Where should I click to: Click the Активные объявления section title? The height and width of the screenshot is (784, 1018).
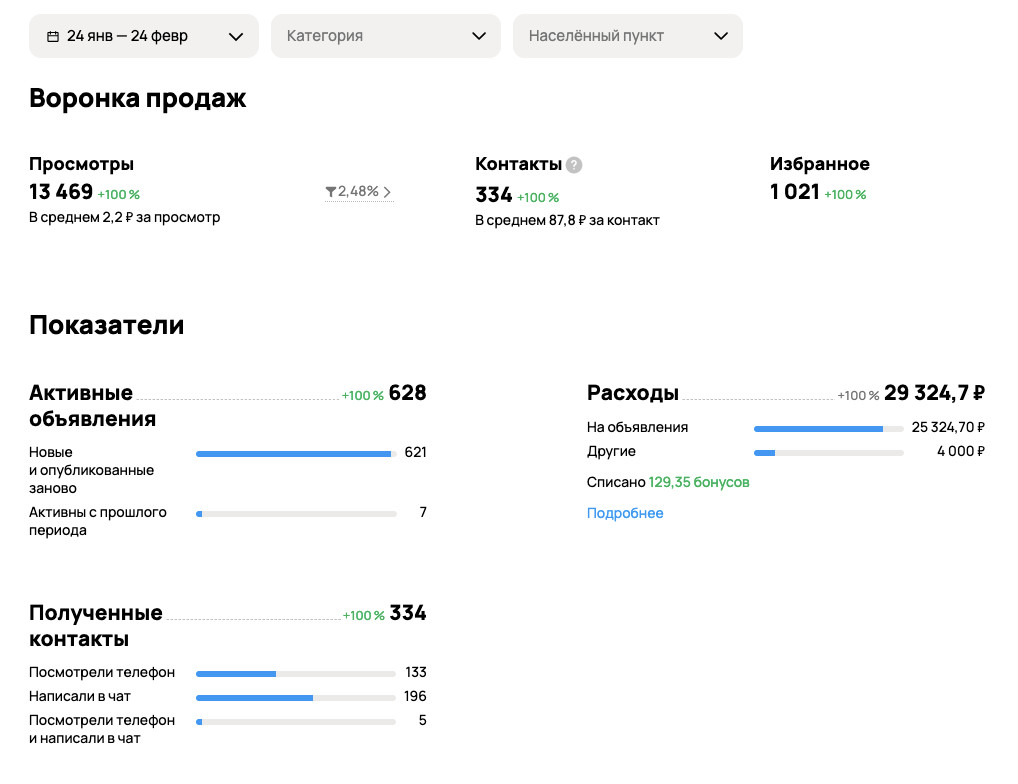point(92,405)
